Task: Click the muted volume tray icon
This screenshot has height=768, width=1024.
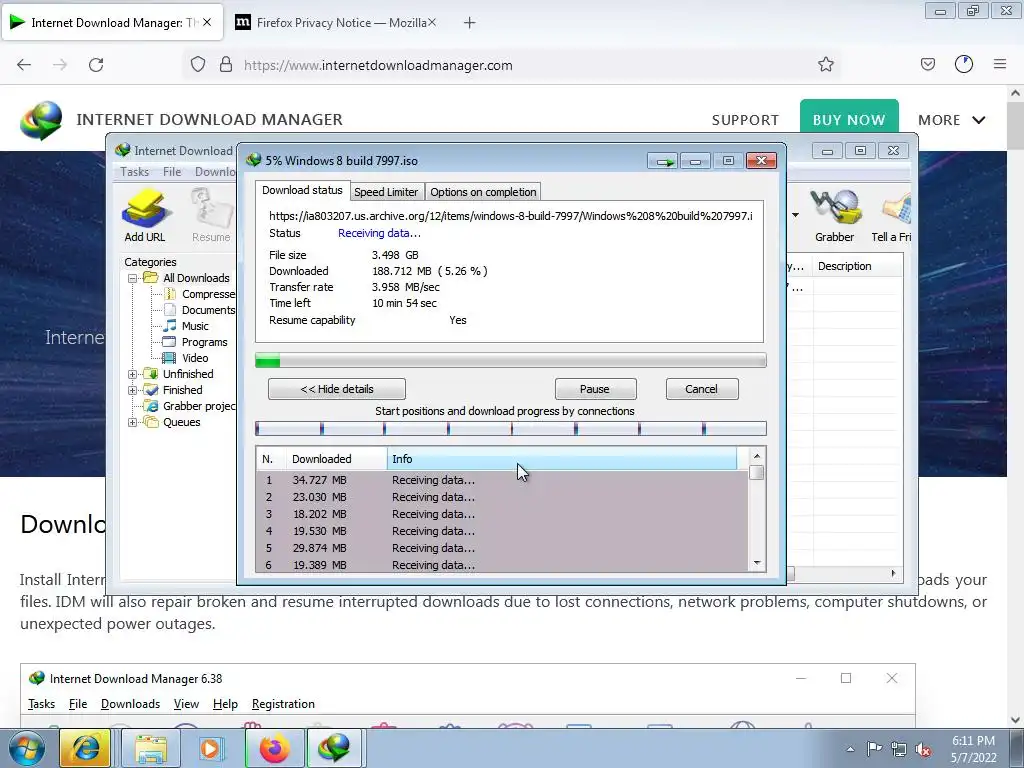Action: [923, 749]
